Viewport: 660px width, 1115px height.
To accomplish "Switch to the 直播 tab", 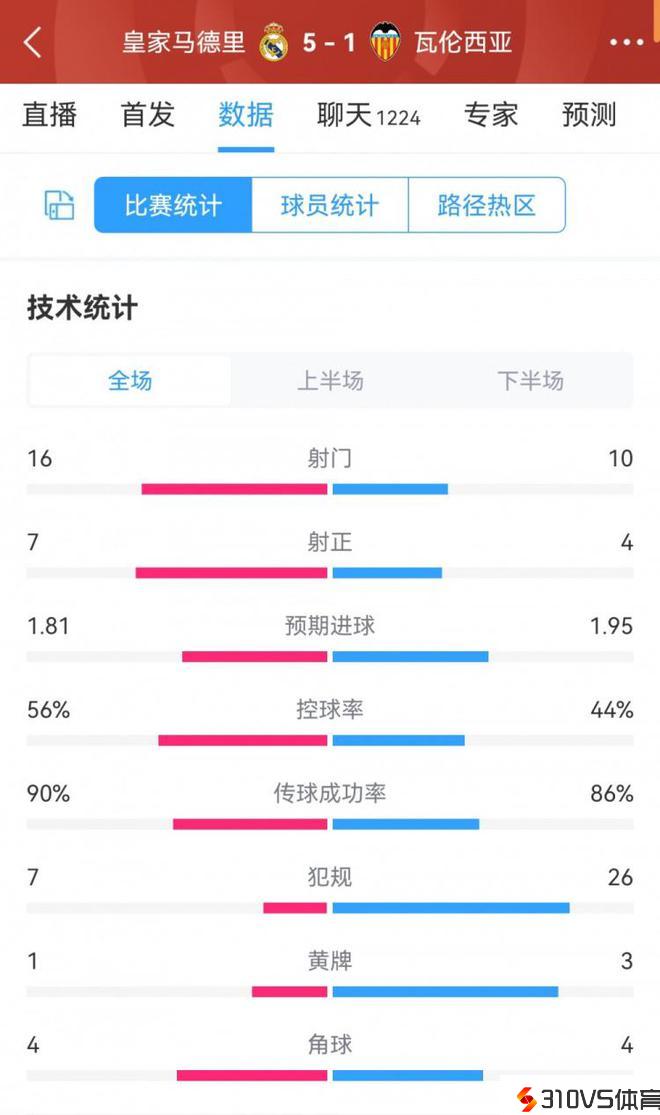I will (x=50, y=115).
